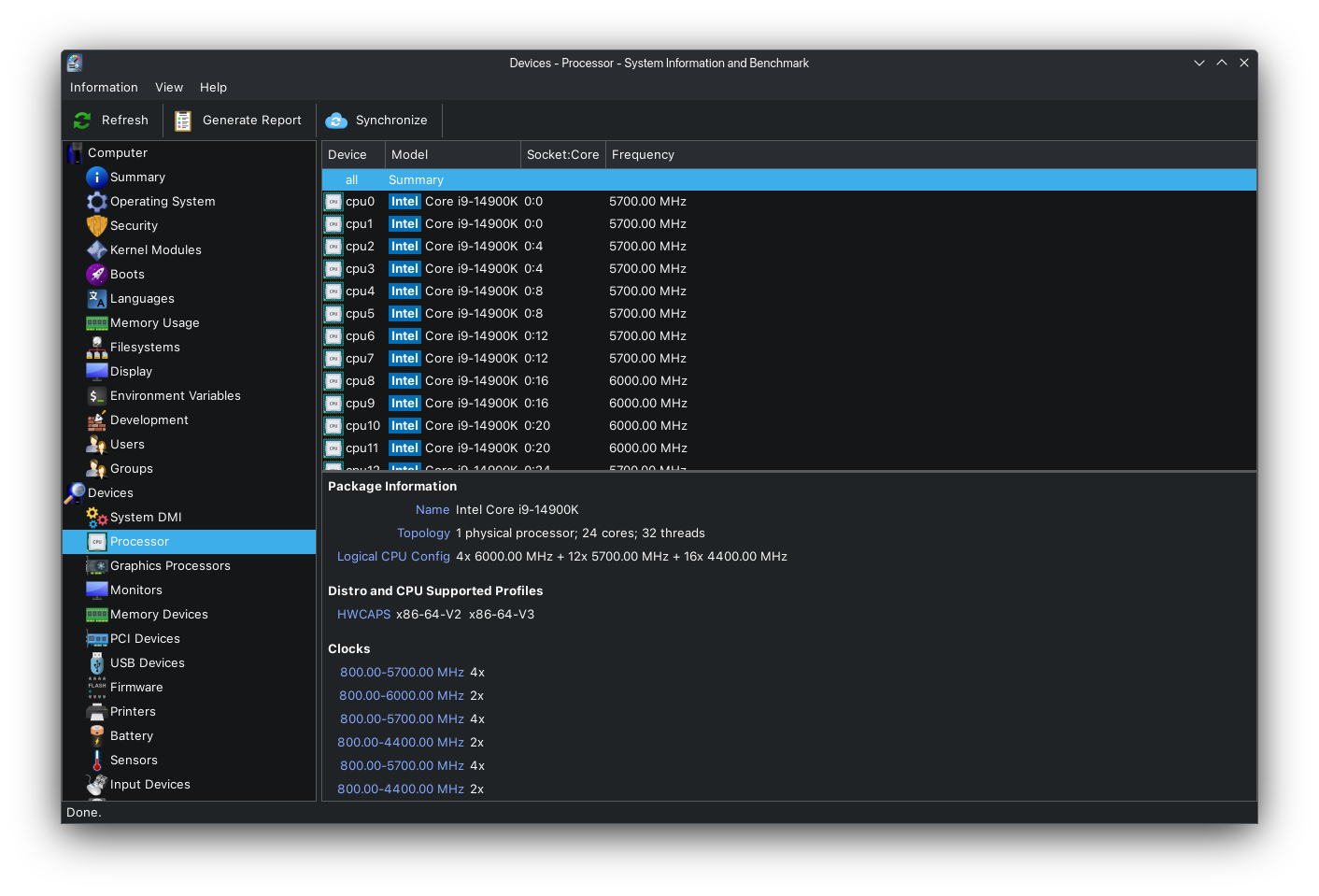
Task: Click the Package Information heading
Action: (392, 487)
